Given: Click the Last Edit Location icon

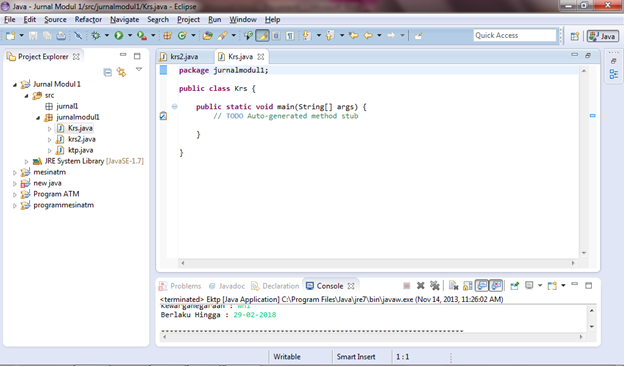Looking at the screenshot, I should [x=354, y=35].
